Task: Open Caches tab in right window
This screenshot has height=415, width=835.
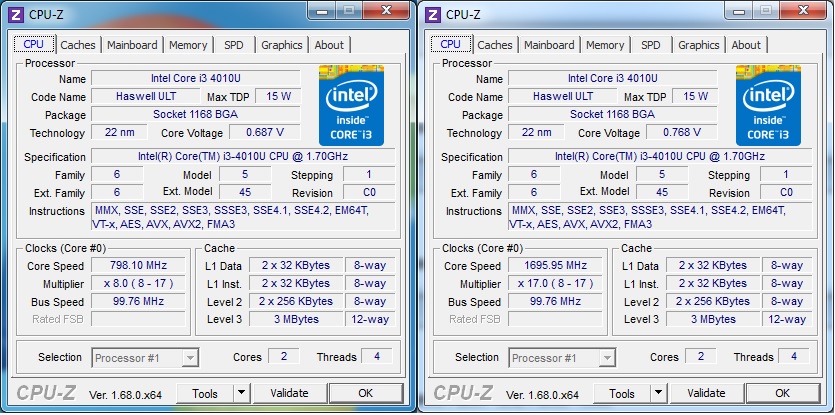Action: [495, 45]
